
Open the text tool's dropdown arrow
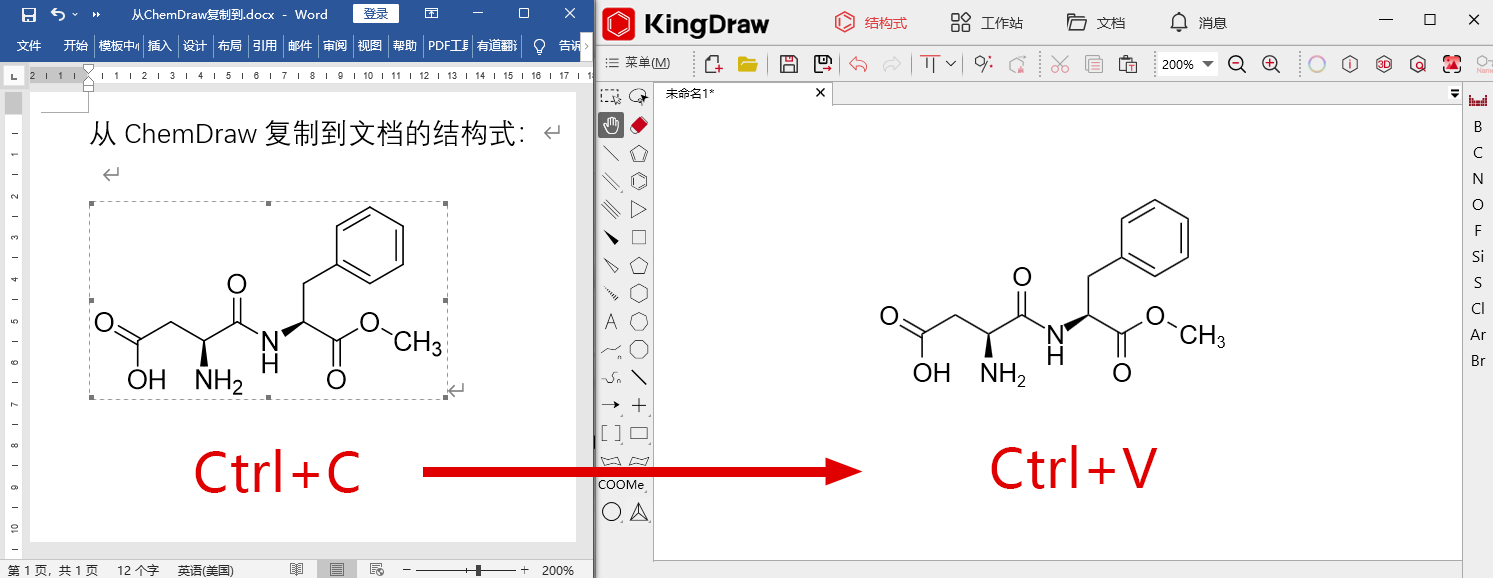(951, 63)
